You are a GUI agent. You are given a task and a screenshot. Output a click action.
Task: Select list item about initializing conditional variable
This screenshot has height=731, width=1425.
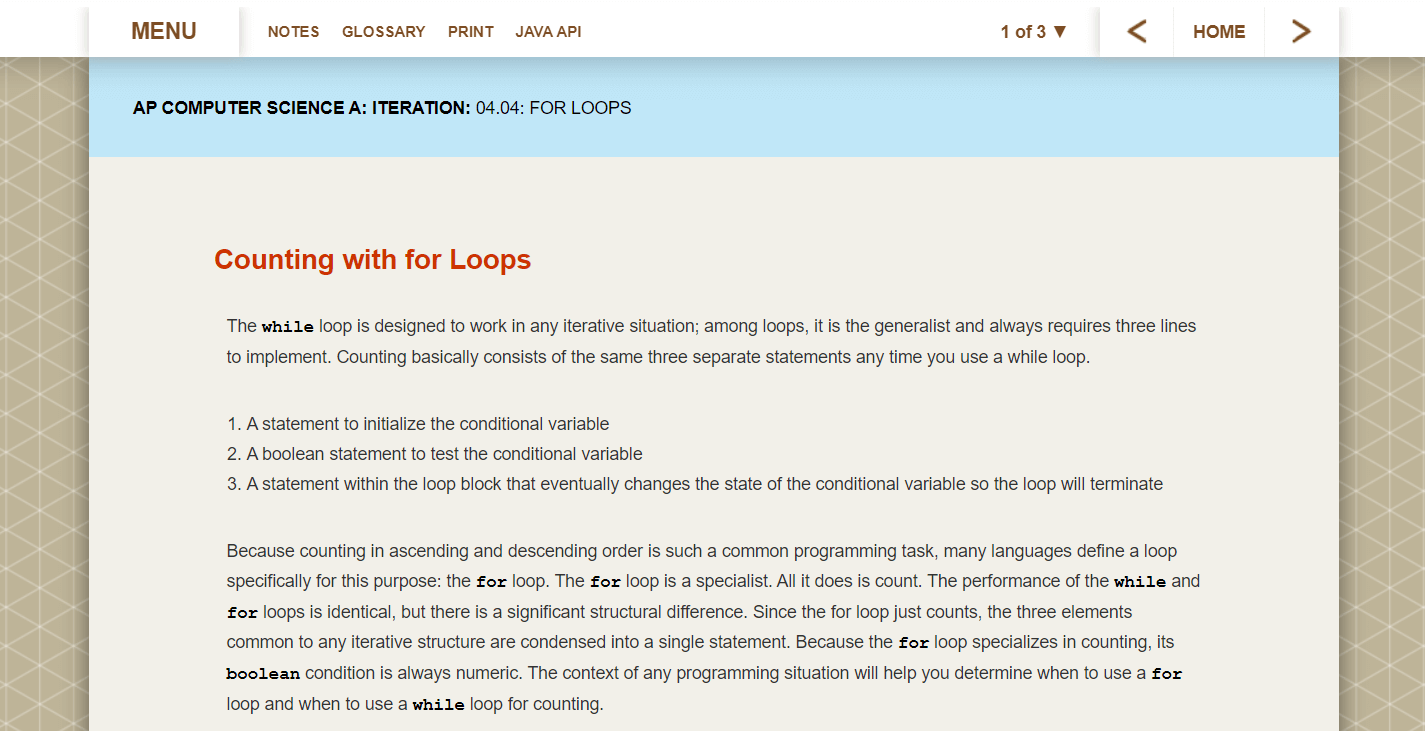[x=418, y=424]
